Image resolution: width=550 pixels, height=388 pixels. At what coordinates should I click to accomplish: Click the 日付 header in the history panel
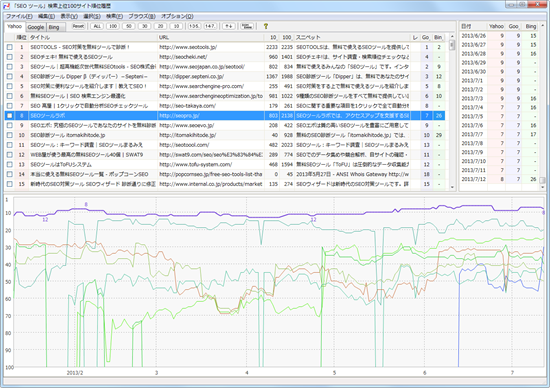pyautogui.click(x=472, y=26)
